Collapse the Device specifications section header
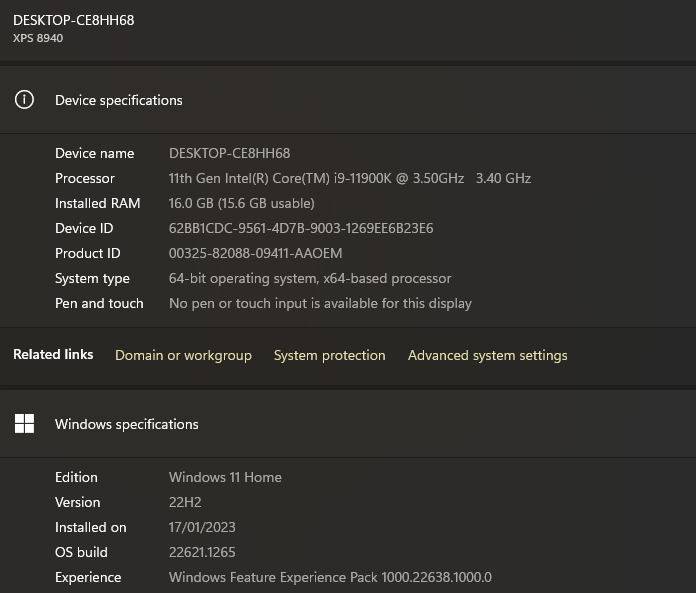This screenshot has height=593, width=696. (x=348, y=100)
